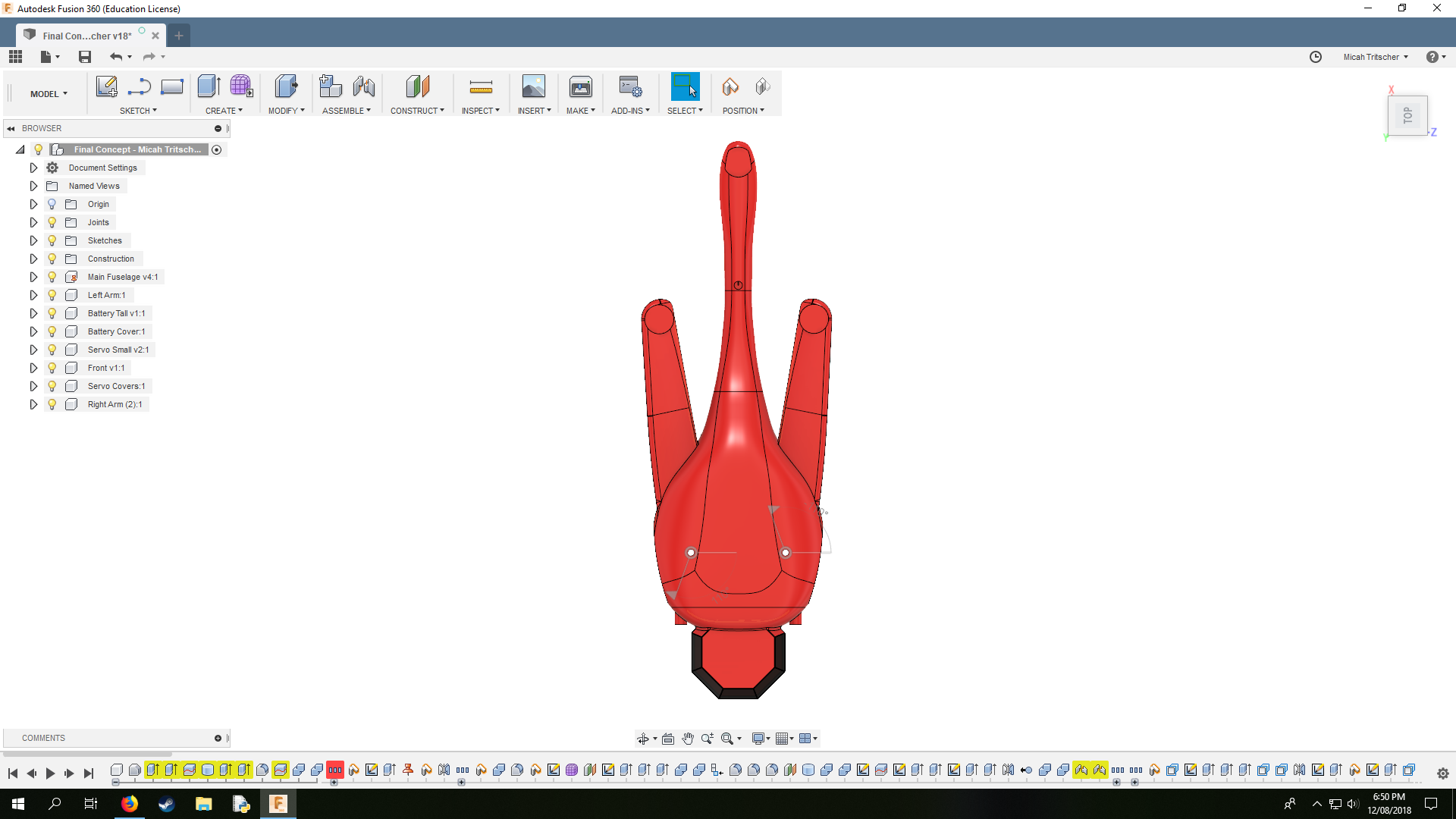This screenshot has width=1456, height=819.
Task: Select the Measure tool in Inspect
Action: [481, 86]
